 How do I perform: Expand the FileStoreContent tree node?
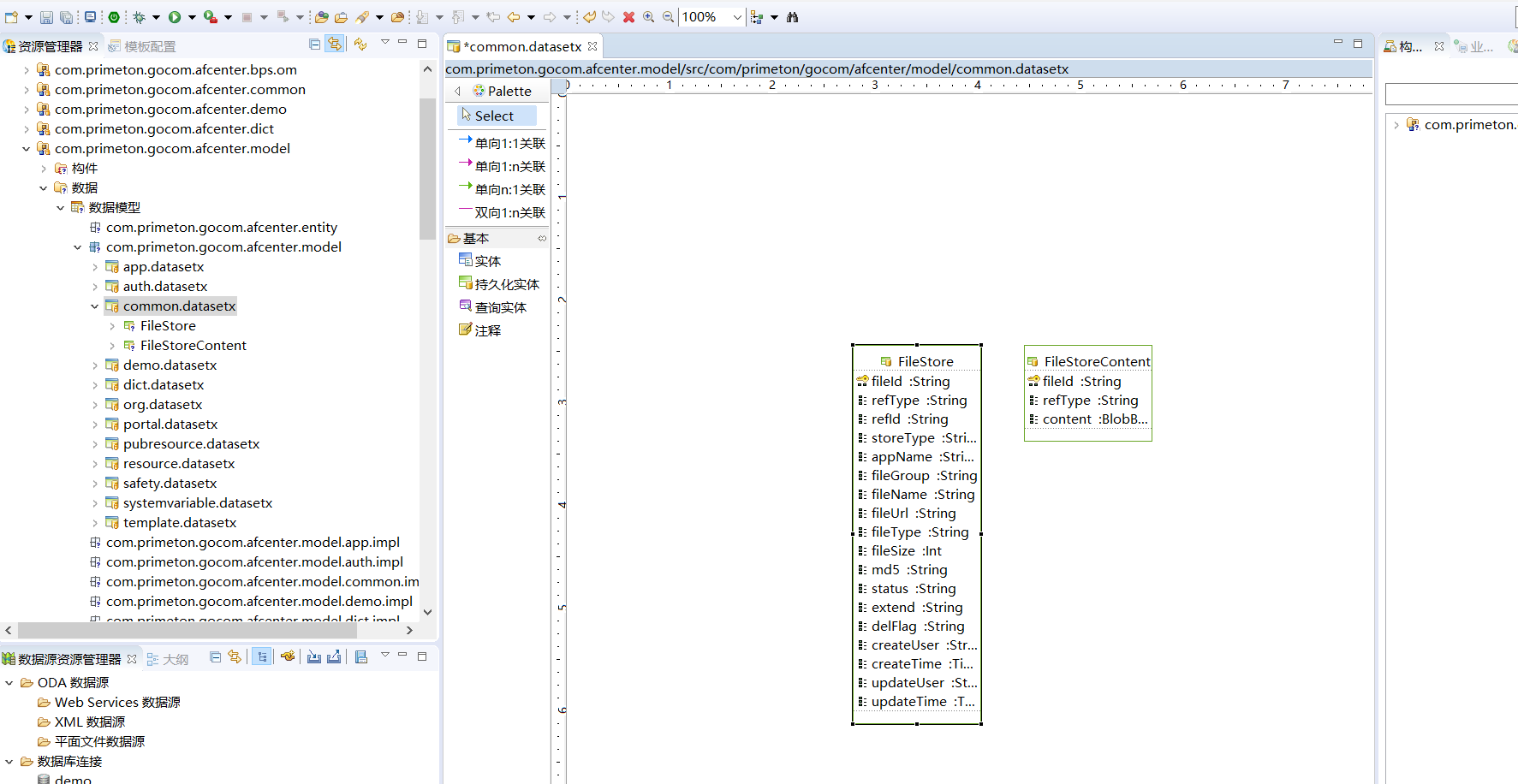pos(112,346)
